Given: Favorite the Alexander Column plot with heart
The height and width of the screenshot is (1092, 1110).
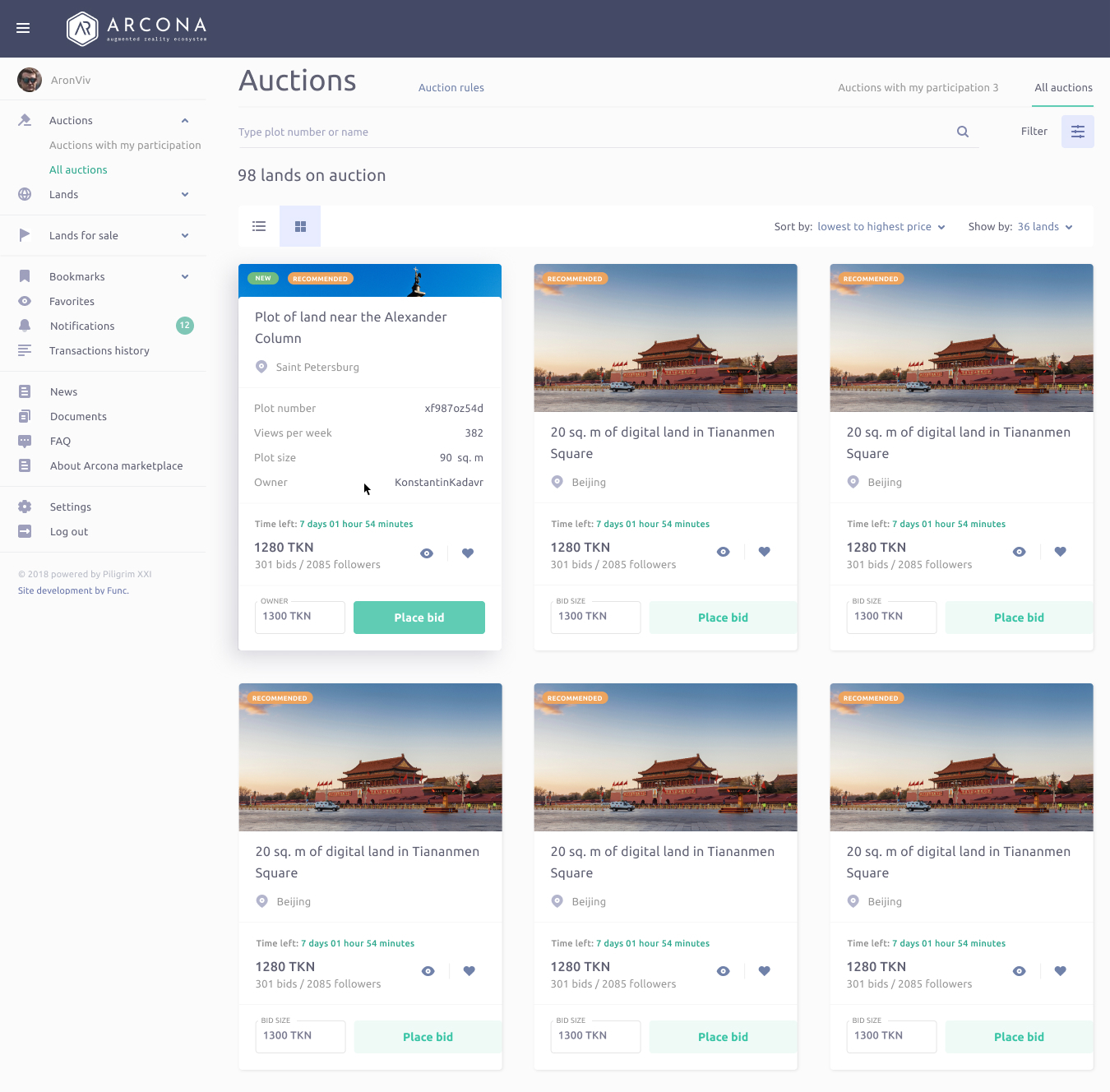Looking at the screenshot, I should (x=468, y=553).
